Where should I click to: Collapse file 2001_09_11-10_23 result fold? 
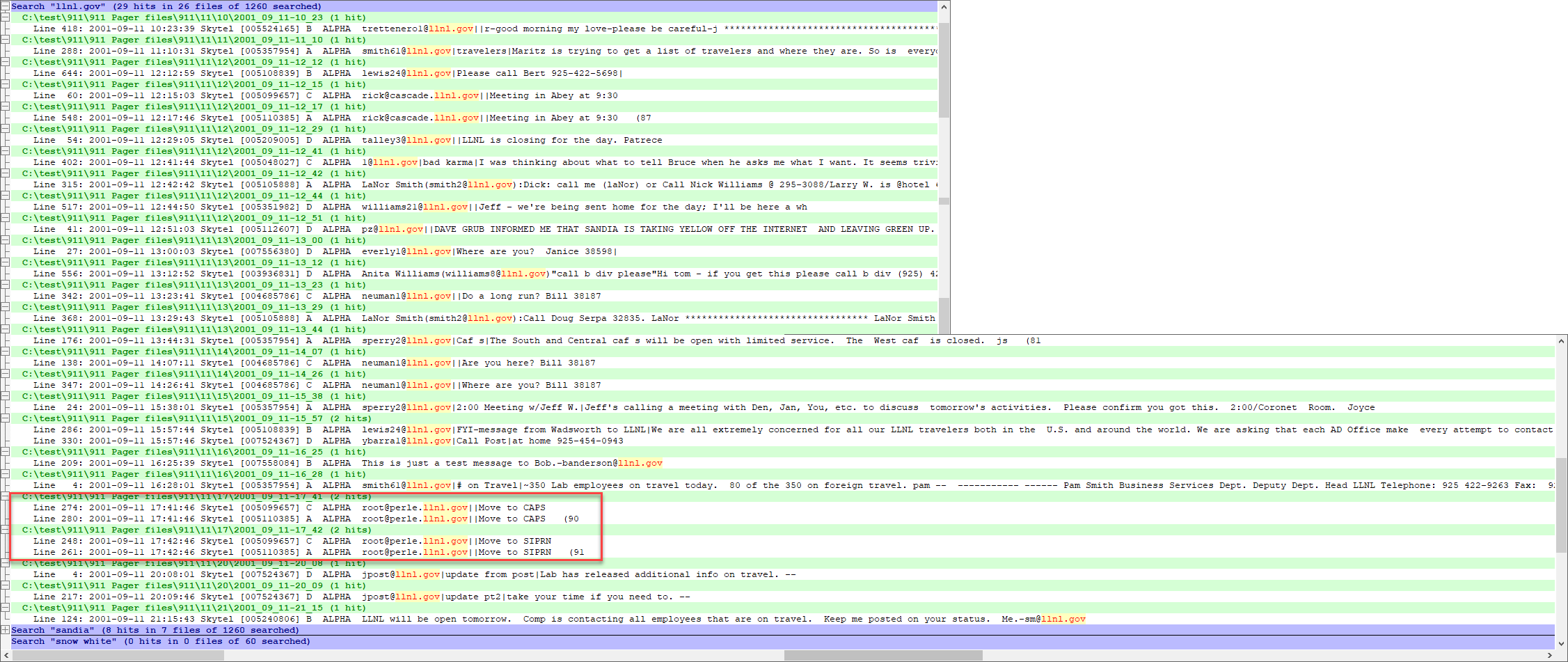point(5,17)
